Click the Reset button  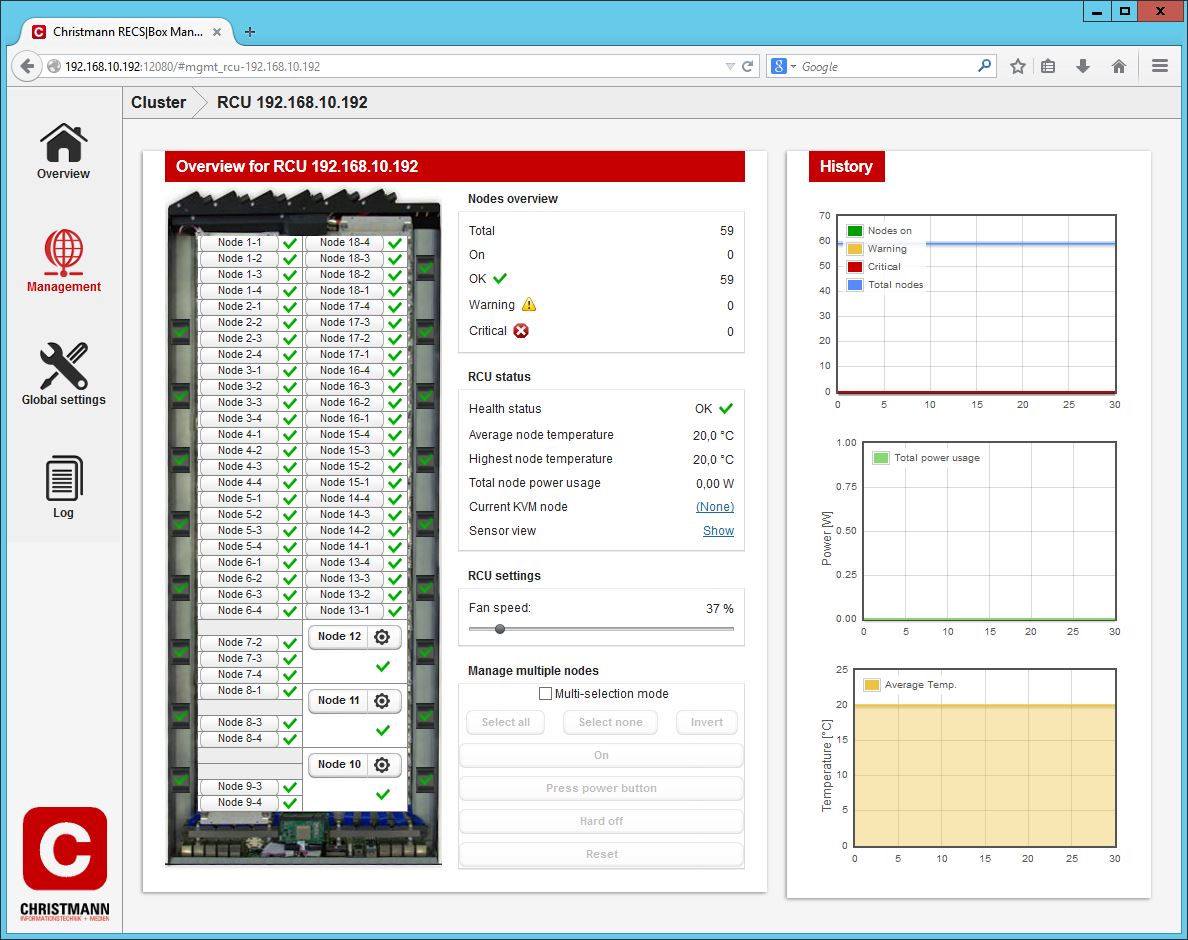pos(601,854)
